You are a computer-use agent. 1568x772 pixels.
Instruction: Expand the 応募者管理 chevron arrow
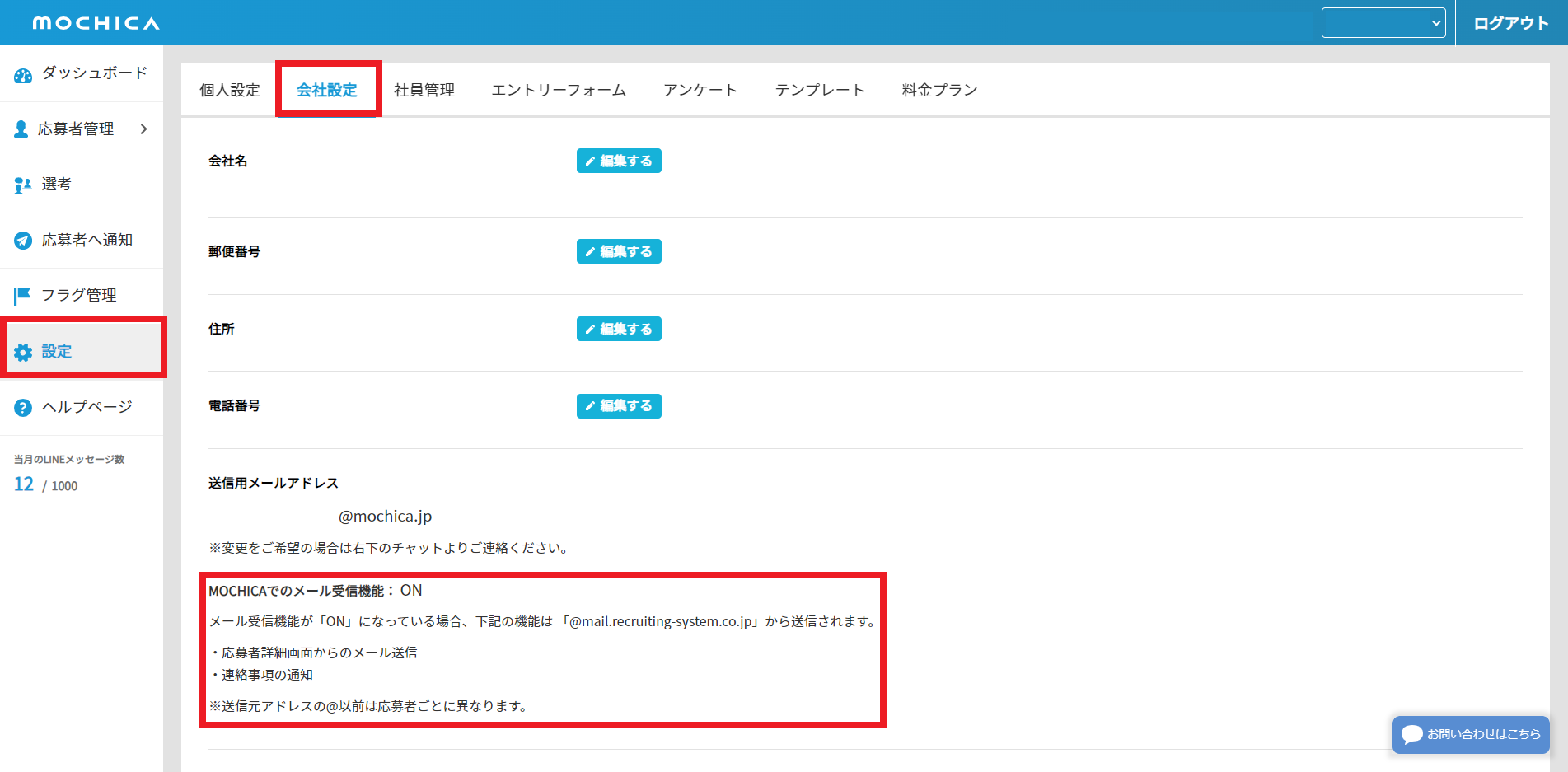pyautogui.click(x=144, y=129)
